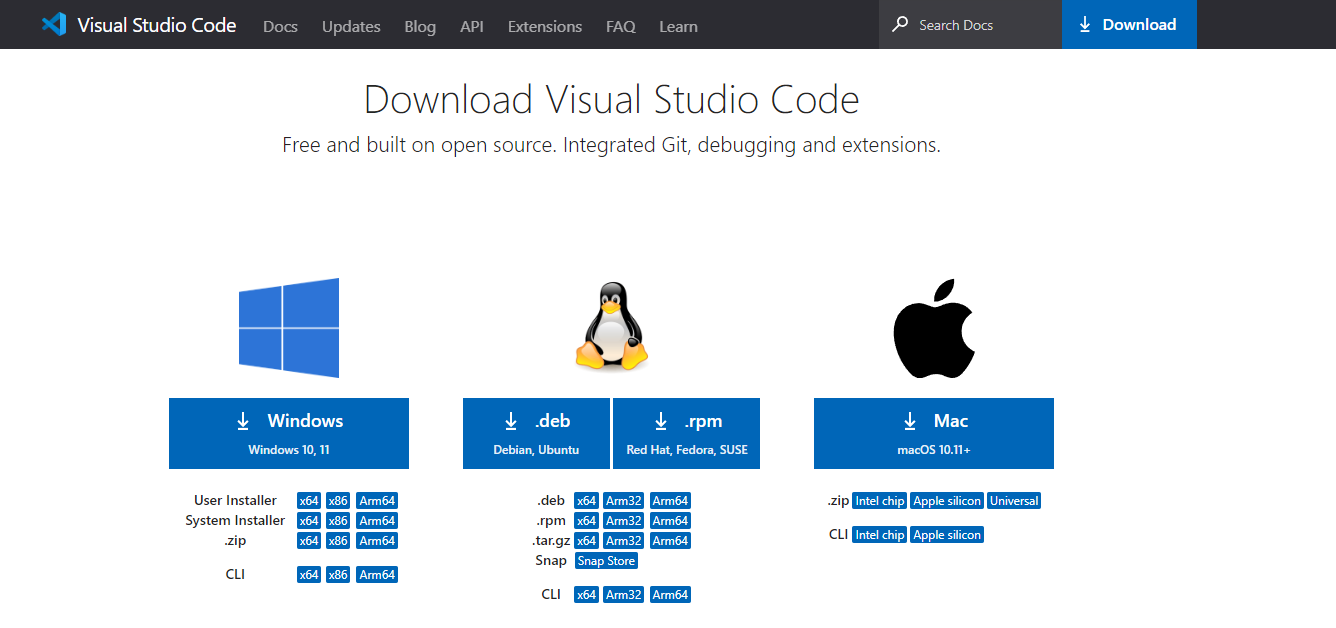Screen dimensions: 1336x628
Task: Select x64 for Linux .rpm row
Action: coord(586,521)
